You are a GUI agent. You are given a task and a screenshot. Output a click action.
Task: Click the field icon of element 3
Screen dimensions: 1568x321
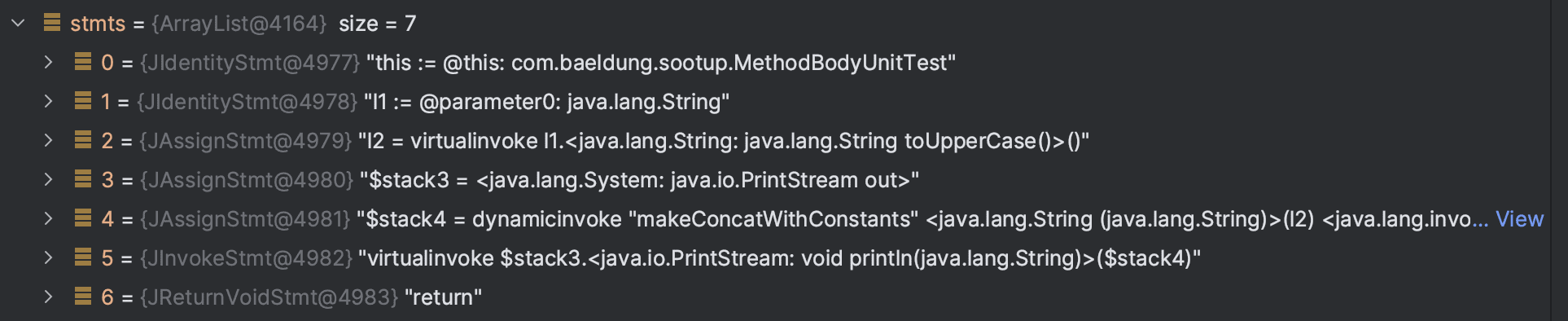[x=83, y=179]
